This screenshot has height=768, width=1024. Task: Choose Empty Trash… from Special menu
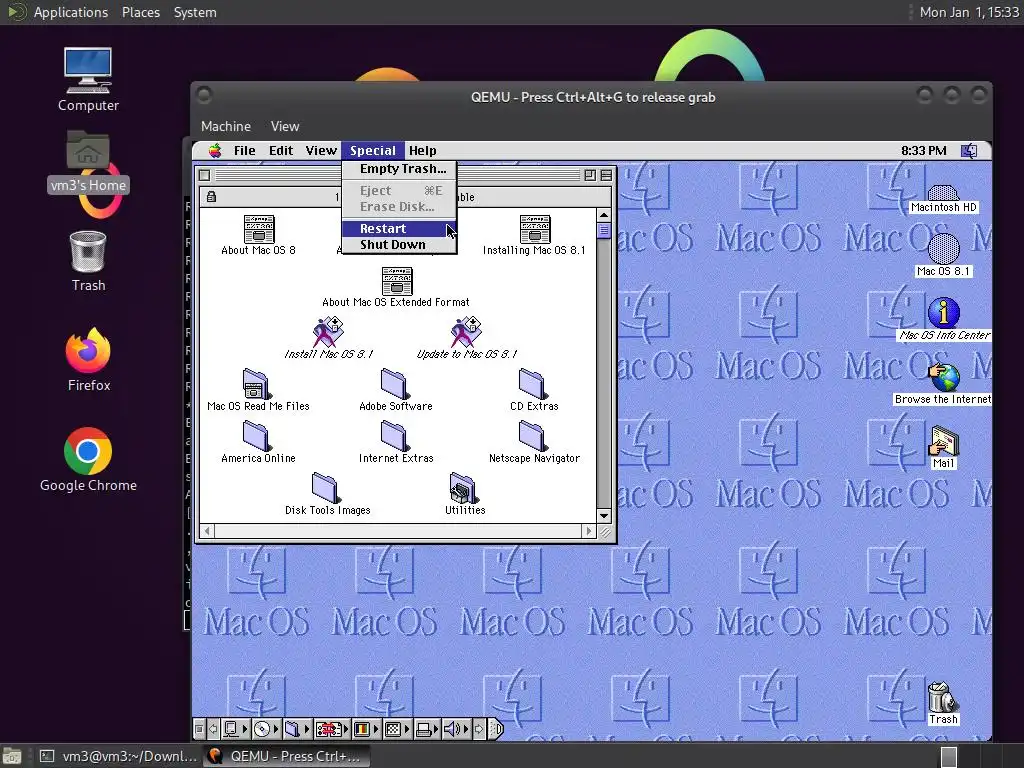[398, 168]
